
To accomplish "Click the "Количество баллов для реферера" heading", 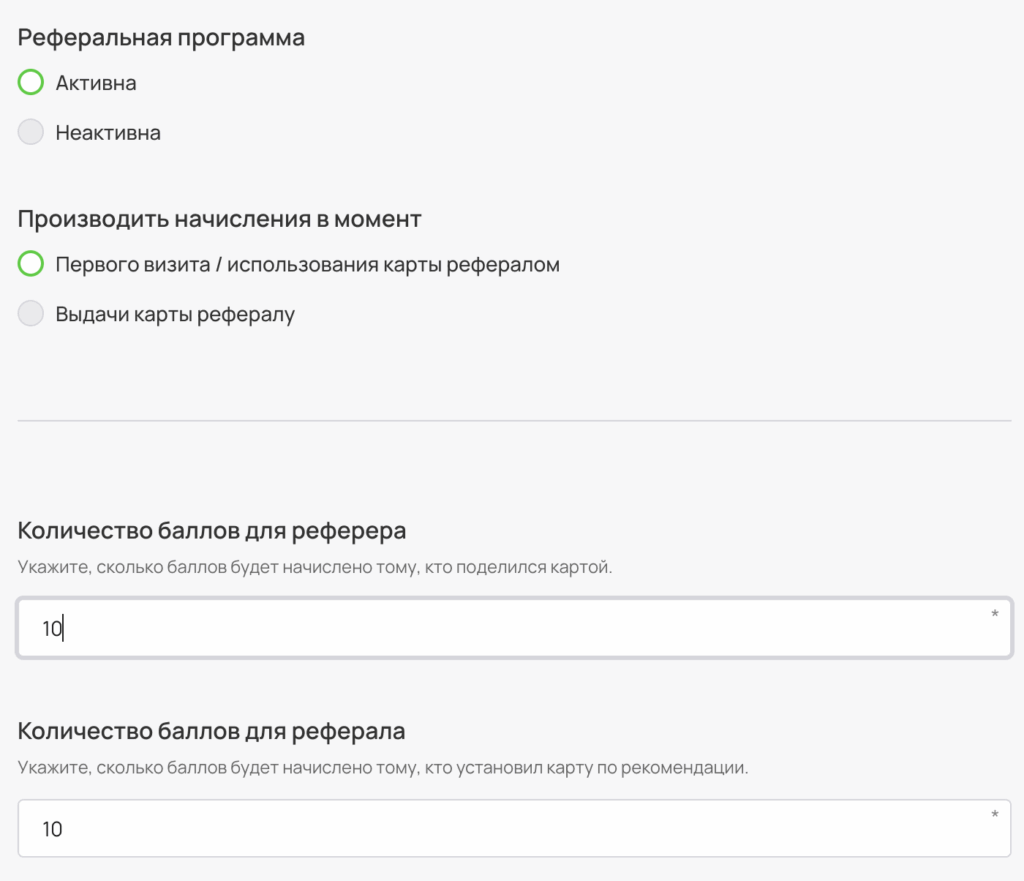I will coord(212,530).
